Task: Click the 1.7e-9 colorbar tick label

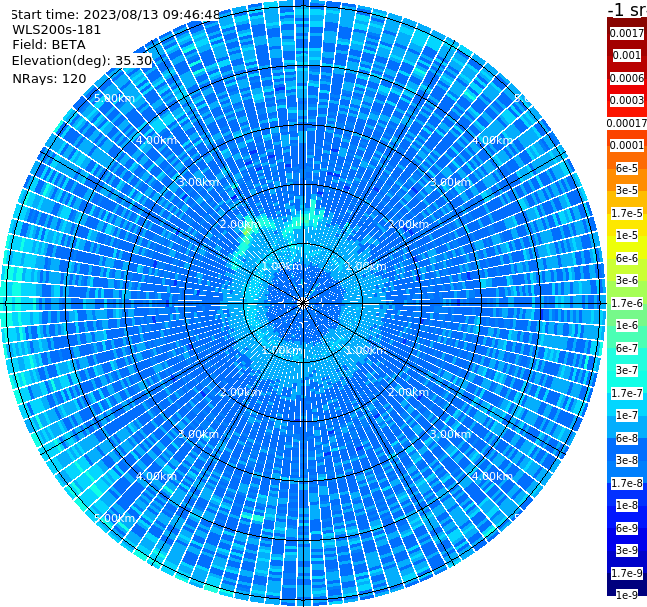Action: point(627,573)
